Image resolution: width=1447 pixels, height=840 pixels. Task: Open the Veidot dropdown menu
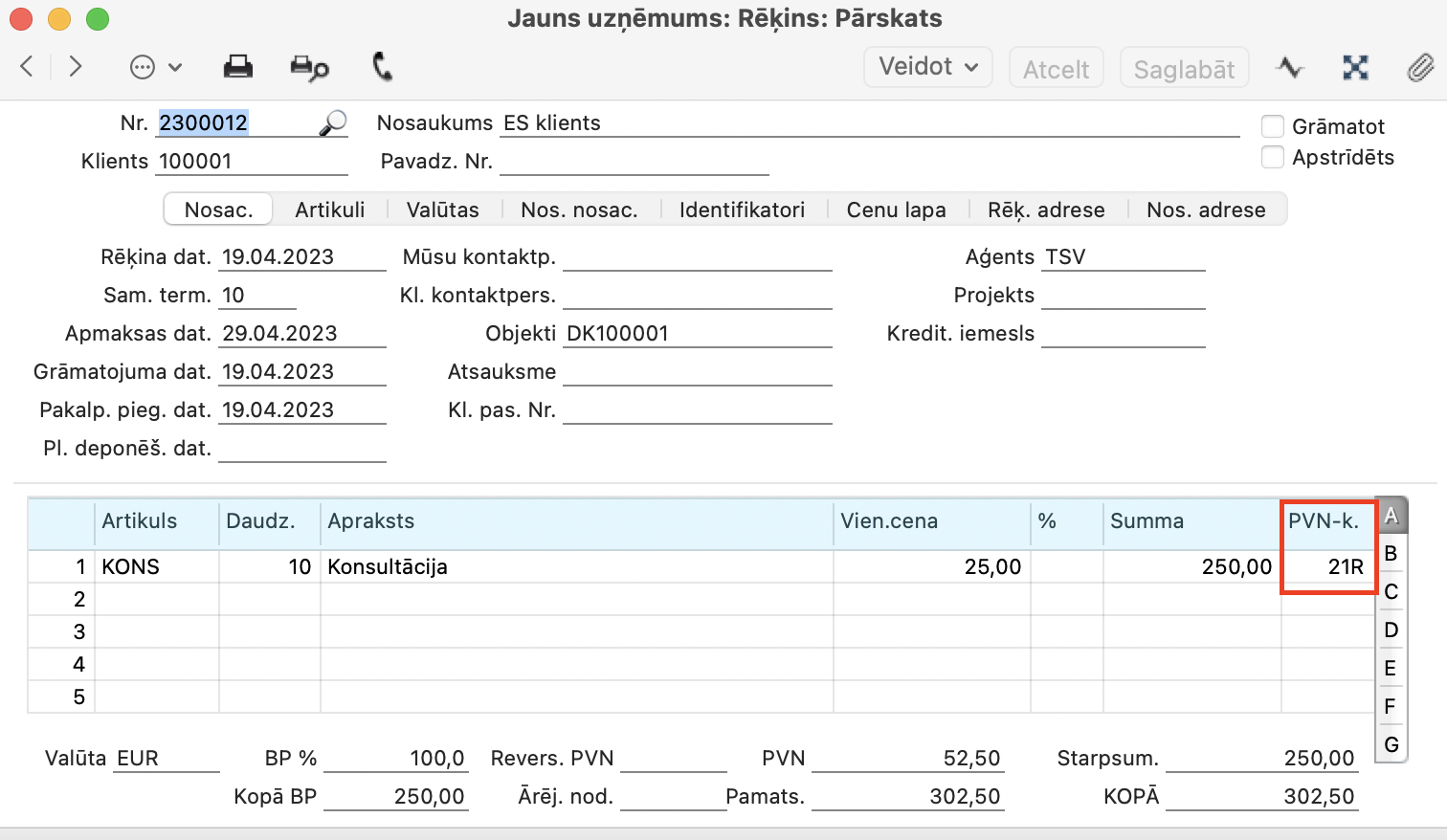click(927, 67)
